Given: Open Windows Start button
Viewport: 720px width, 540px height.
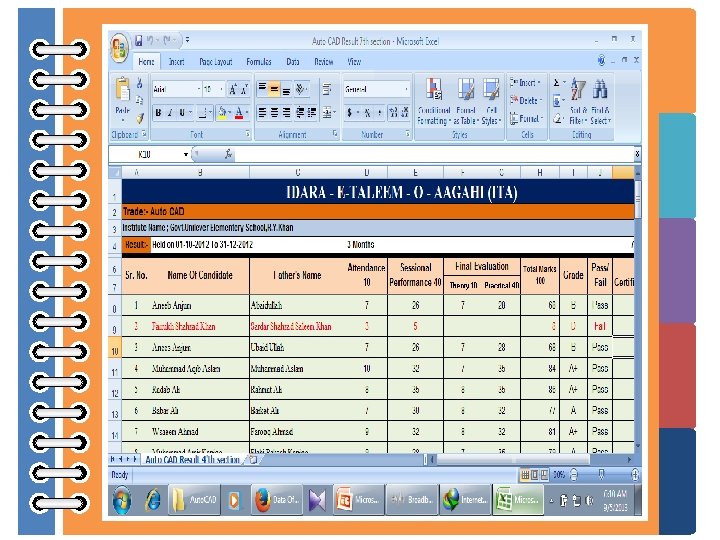Looking at the screenshot, I should coord(121,500).
